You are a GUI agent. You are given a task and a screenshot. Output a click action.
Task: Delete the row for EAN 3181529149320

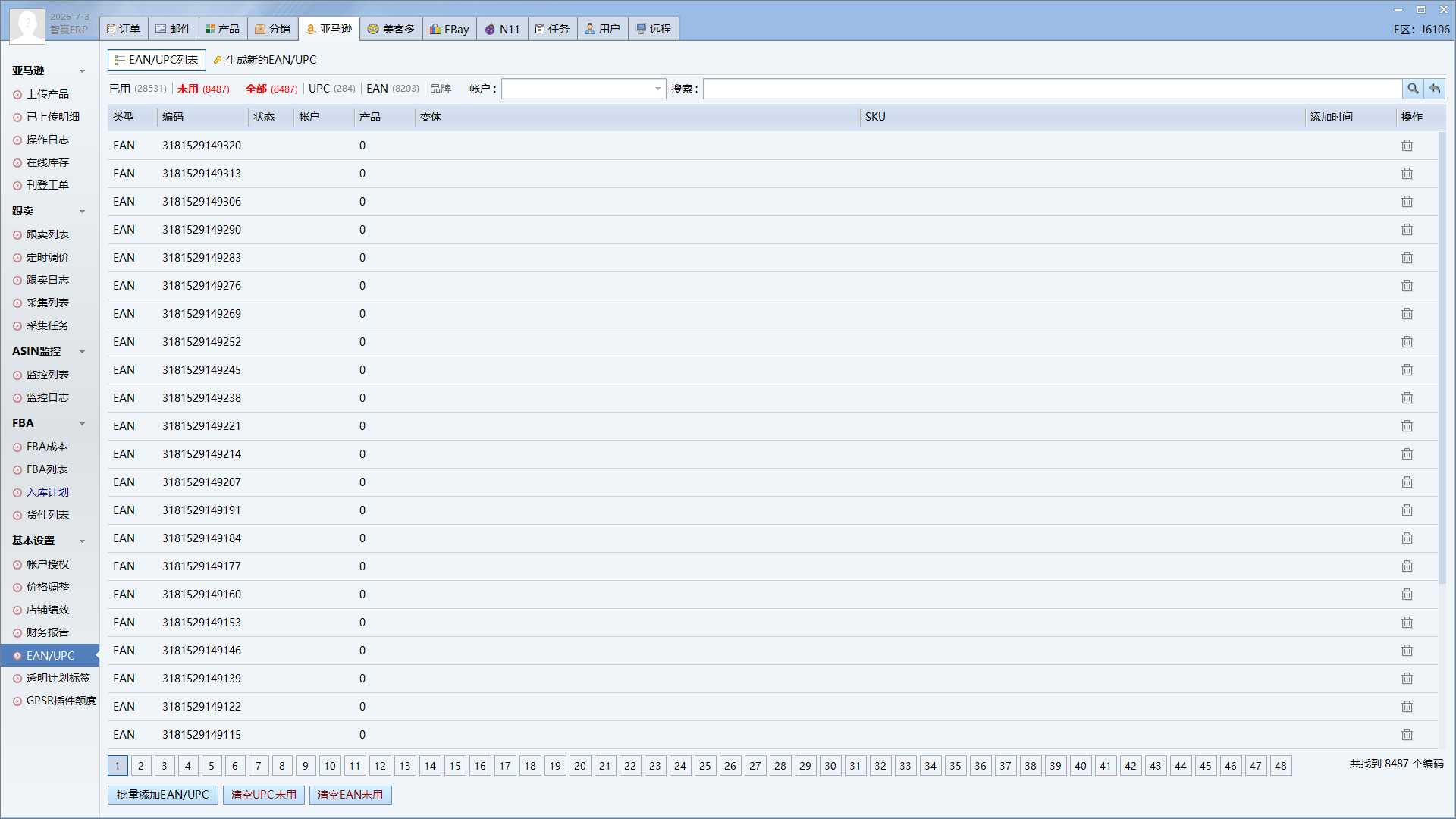[x=1407, y=146]
